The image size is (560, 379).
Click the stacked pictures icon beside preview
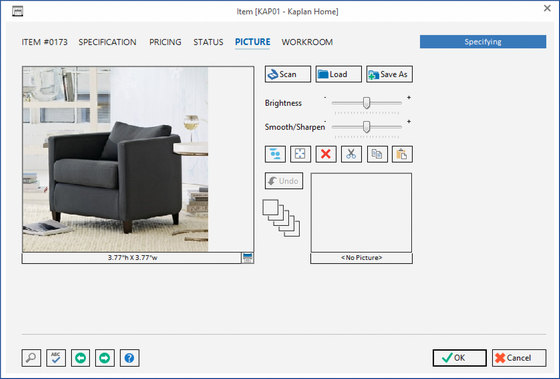tap(281, 218)
